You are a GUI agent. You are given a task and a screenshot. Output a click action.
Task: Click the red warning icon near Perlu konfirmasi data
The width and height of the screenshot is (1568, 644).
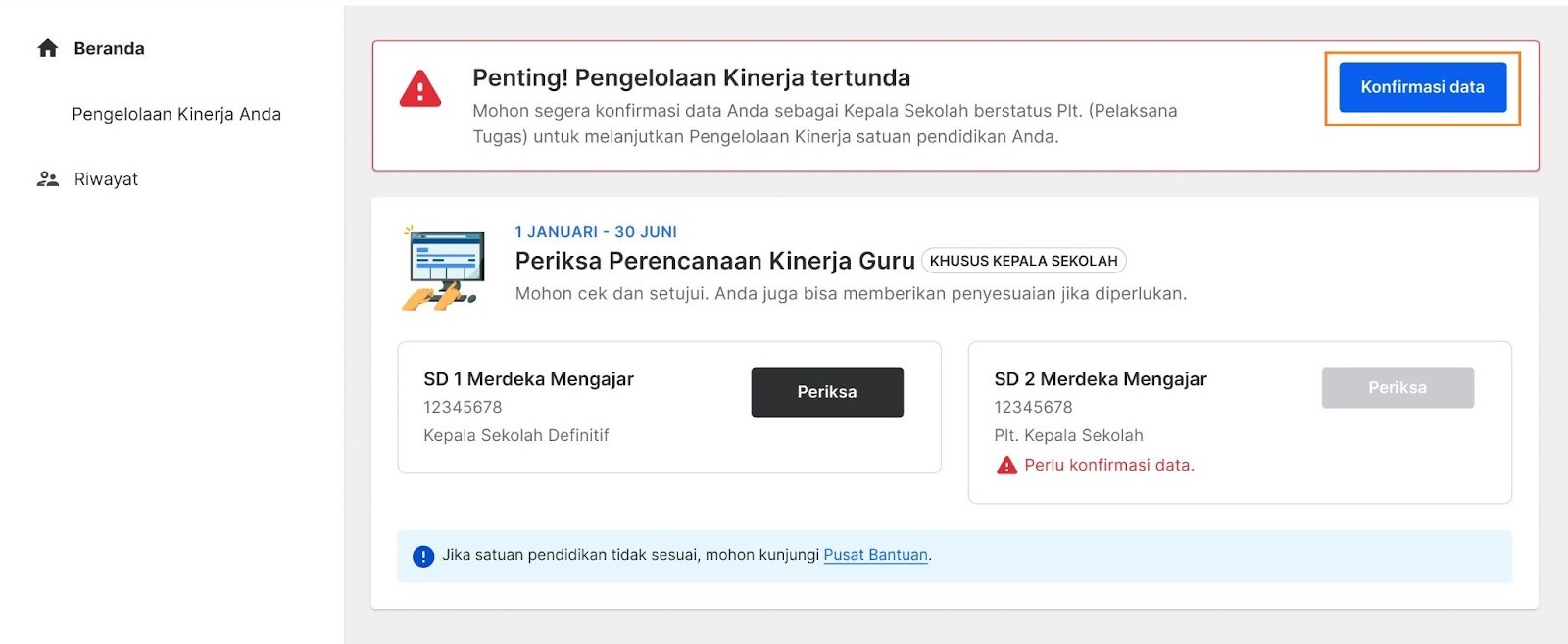point(1006,465)
